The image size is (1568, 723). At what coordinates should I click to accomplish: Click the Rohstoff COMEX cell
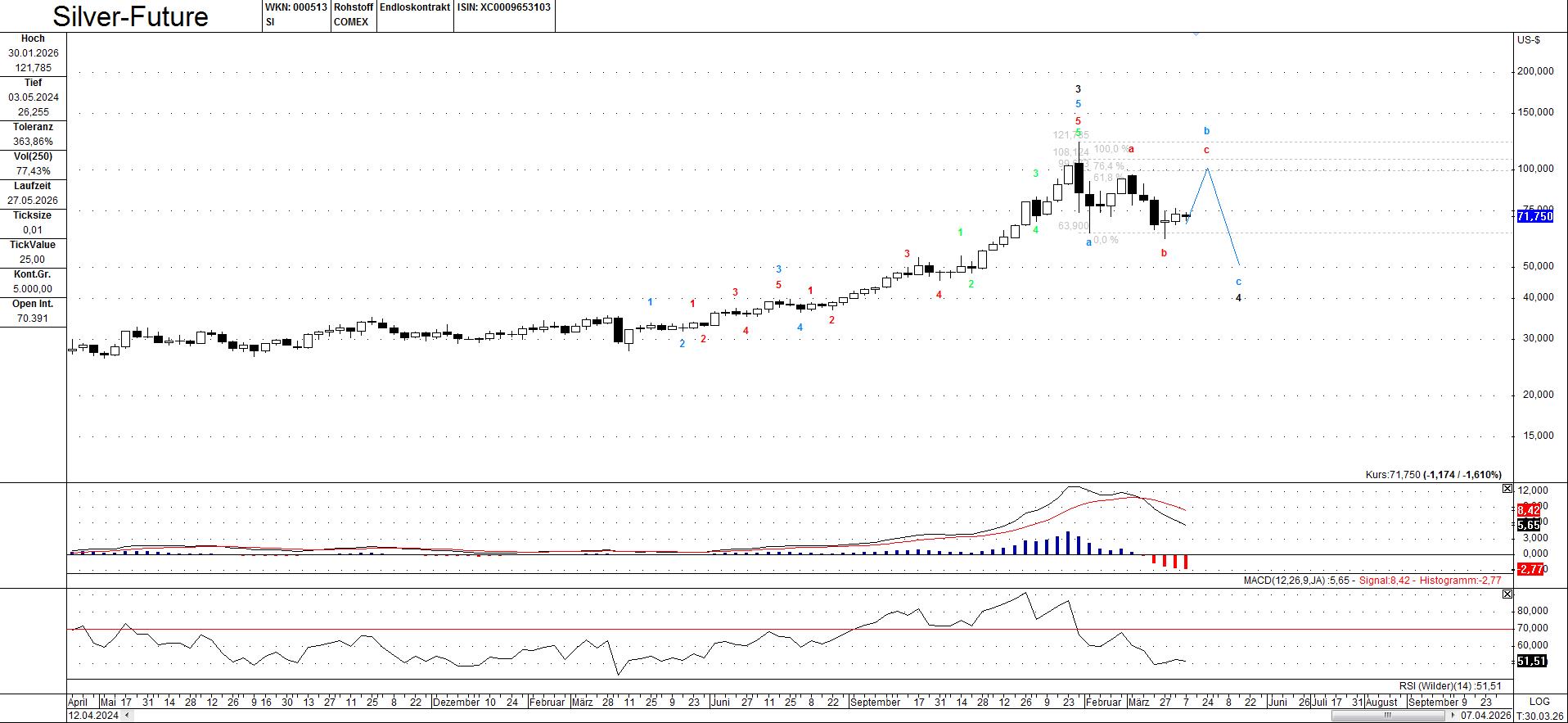coord(353,15)
